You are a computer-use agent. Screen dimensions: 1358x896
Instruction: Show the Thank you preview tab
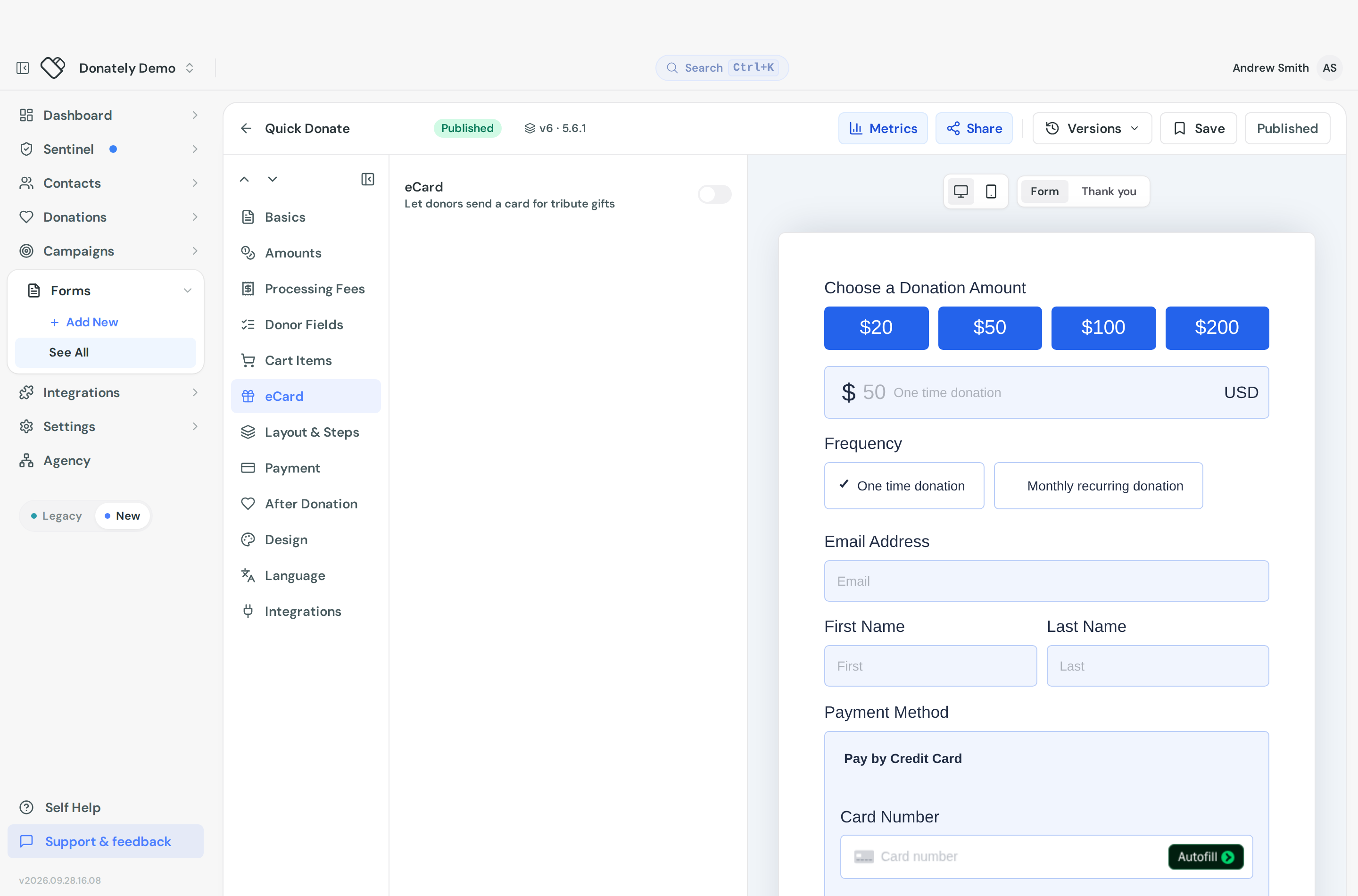[1109, 191]
